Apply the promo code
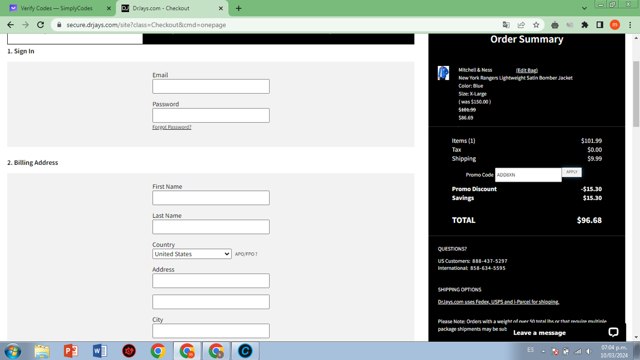 tap(571, 172)
